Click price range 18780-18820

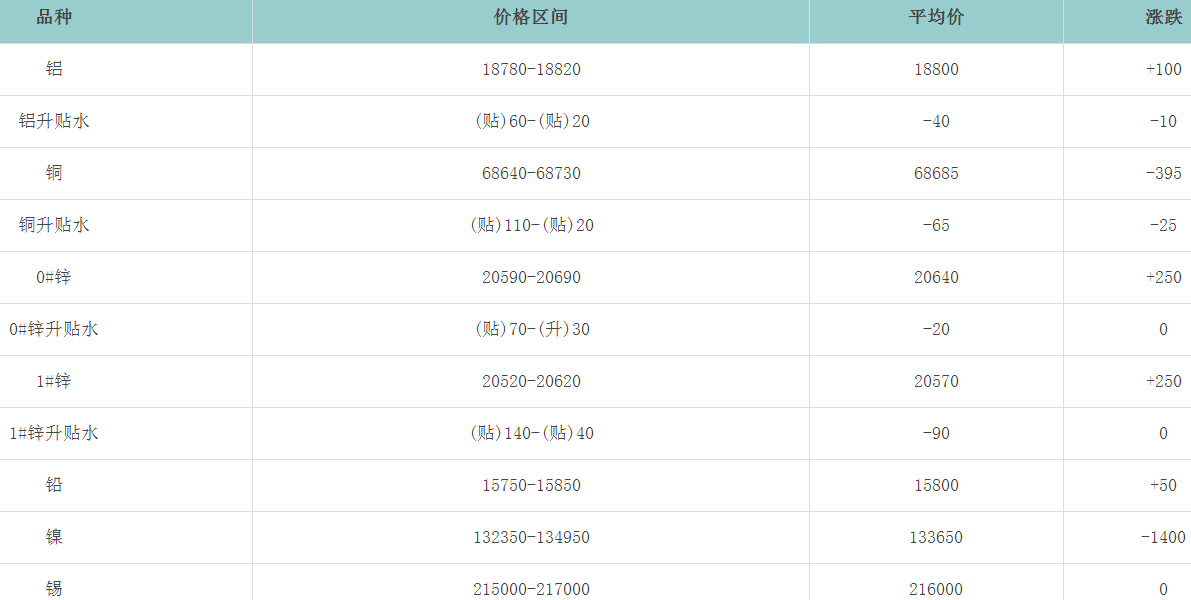(531, 69)
